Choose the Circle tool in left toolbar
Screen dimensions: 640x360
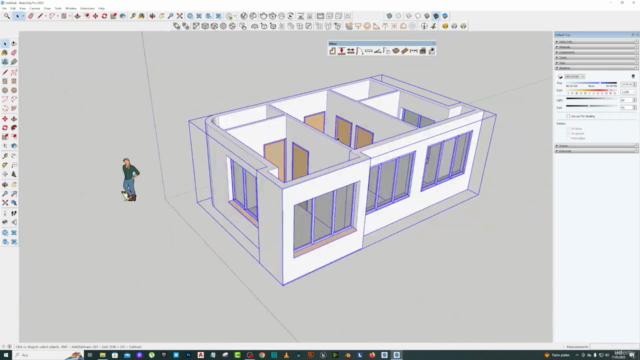tap(5, 90)
